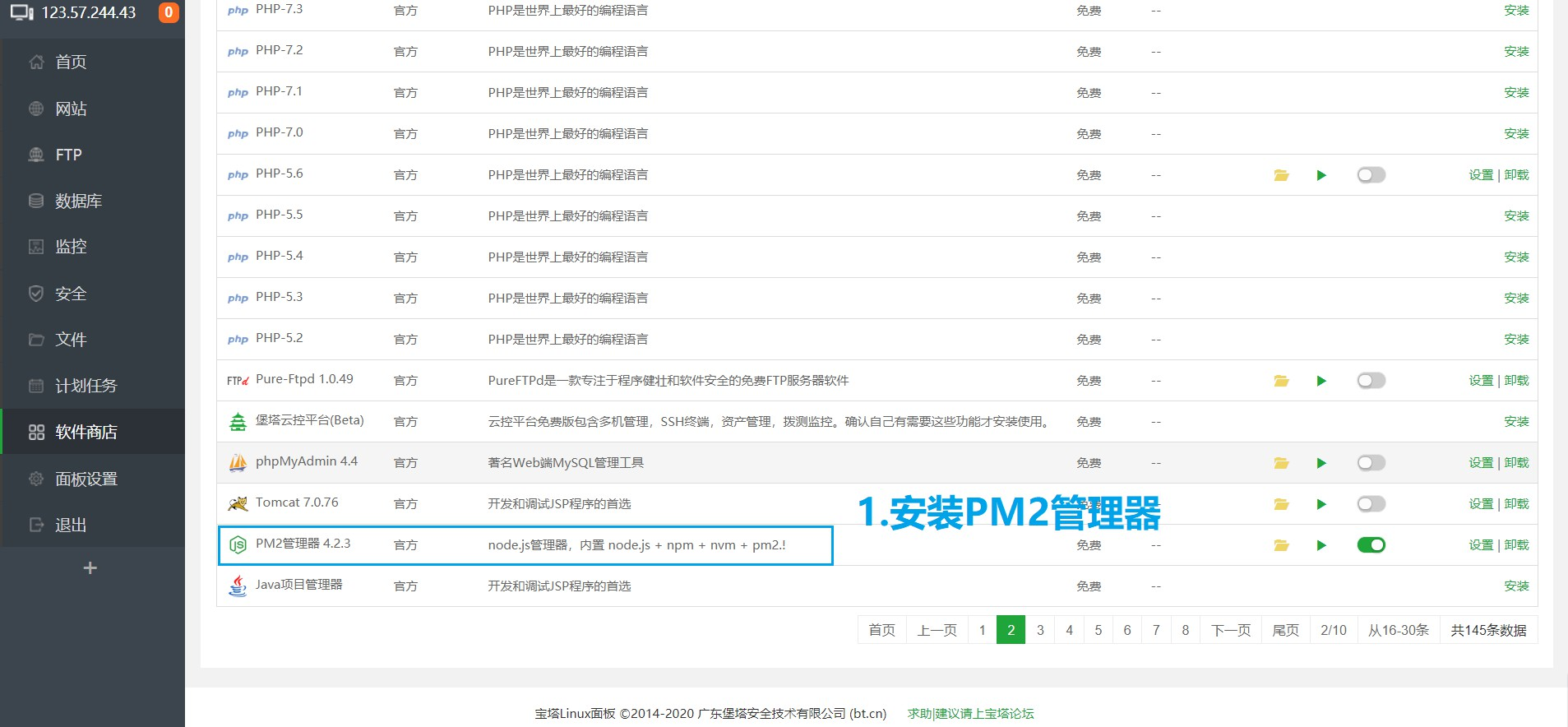
Task: Click the Tomcat 7.0.76 name
Action: (297, 502)
